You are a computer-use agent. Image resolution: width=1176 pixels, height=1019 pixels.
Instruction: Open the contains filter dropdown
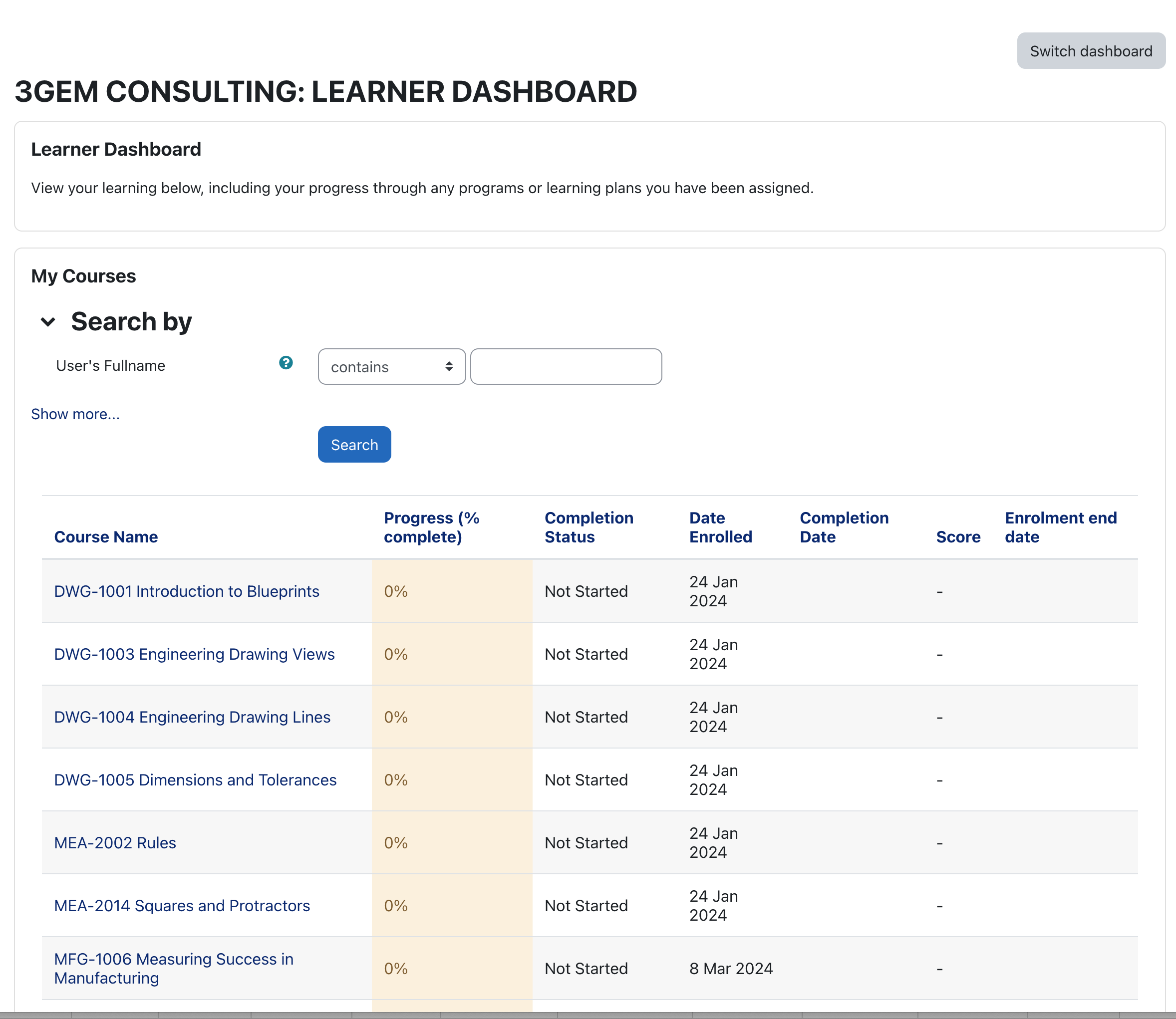pyautogui.click(x=391, y=367)
